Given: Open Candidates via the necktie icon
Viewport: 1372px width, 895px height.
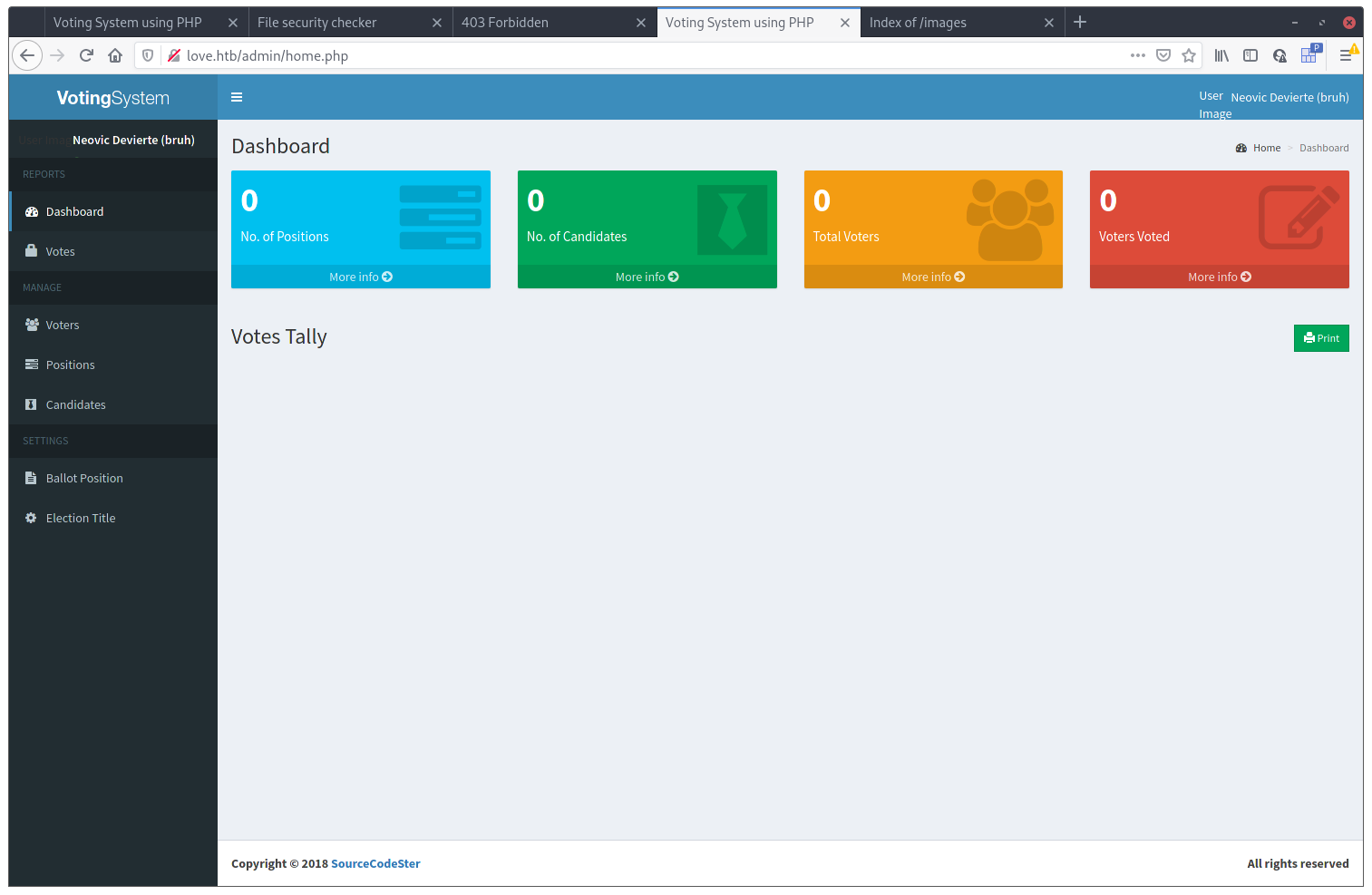Looking at the screenshot, I should tap(30, 404).
